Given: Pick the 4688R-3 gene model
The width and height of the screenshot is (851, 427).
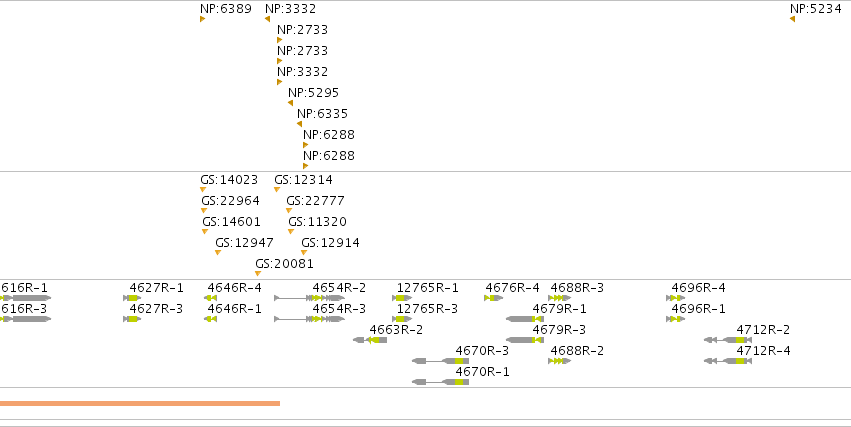Looking at the screenshot, I should 560,298.
